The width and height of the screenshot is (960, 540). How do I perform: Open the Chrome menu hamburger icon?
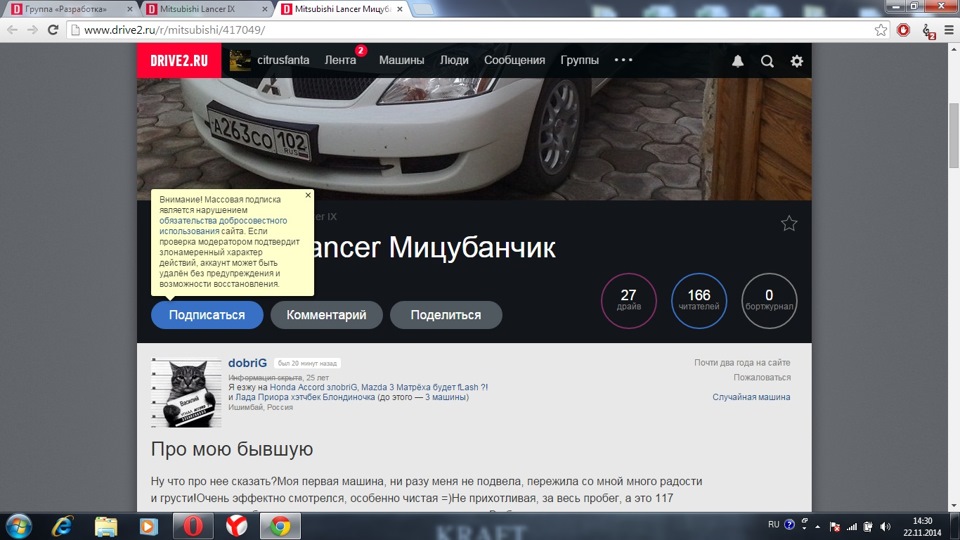tap(949, 30)
